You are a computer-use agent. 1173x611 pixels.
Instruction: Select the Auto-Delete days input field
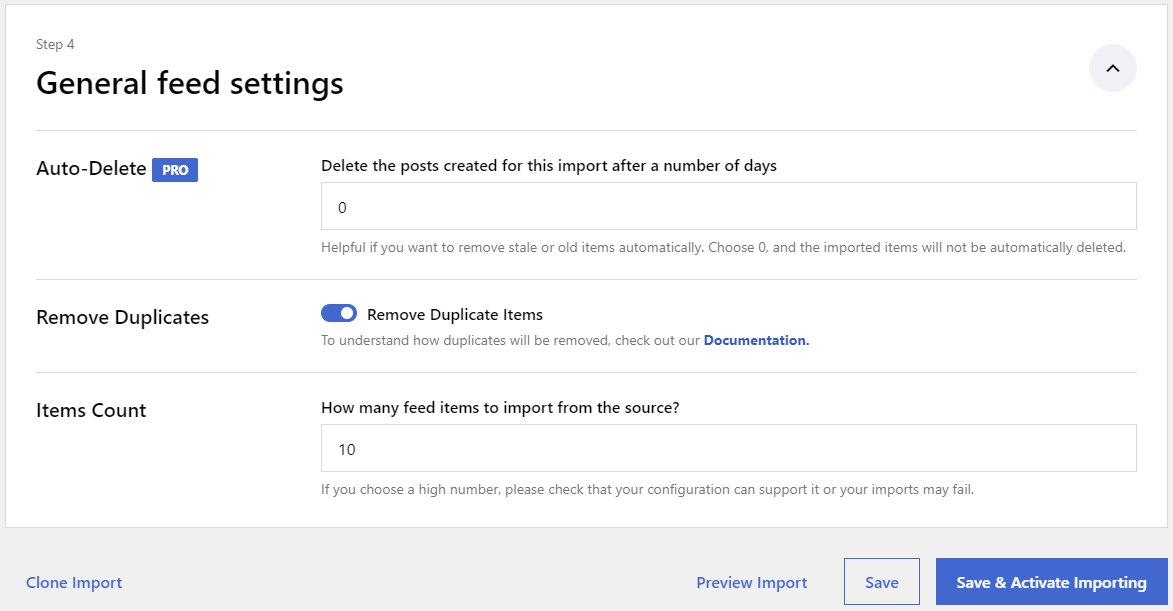coord(728,206)
